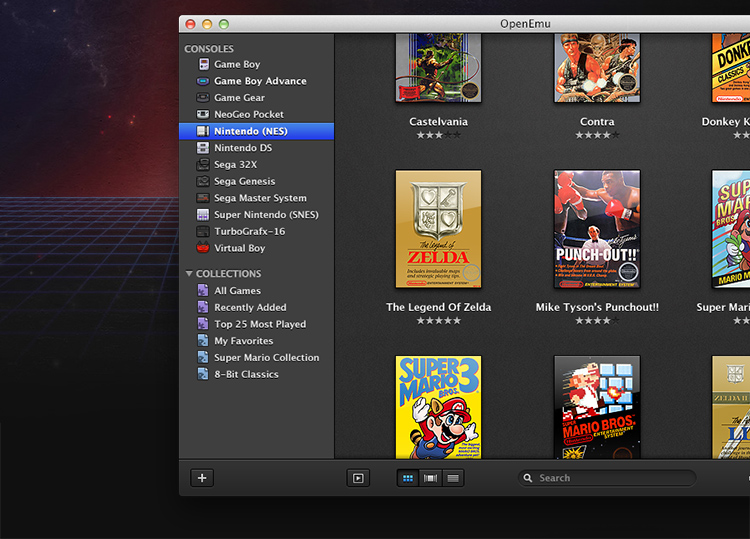The image size is (750, 539).
Task: Switch to grid view
Action: (408, 478)
